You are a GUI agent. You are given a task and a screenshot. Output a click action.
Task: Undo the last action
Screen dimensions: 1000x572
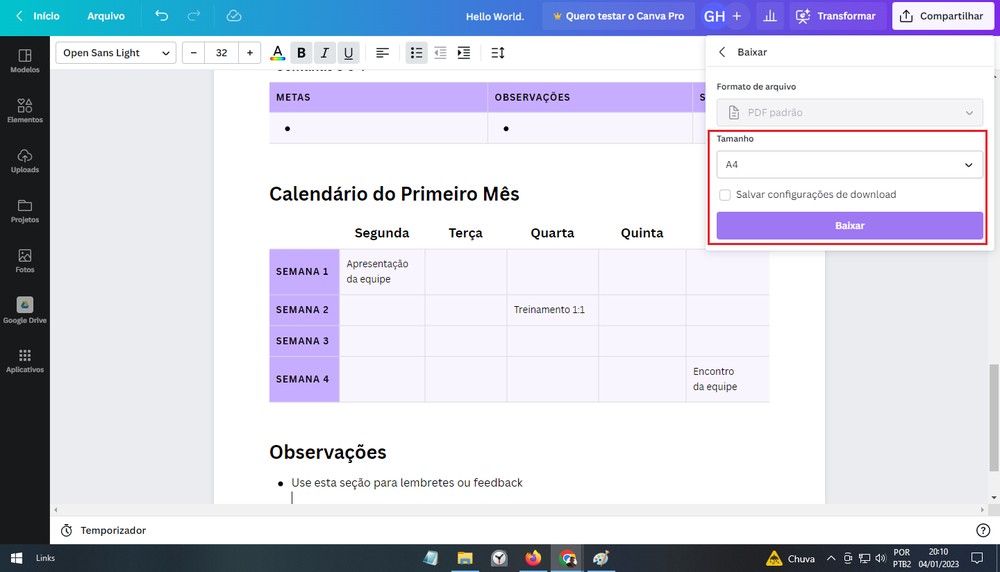click(161, 16)
